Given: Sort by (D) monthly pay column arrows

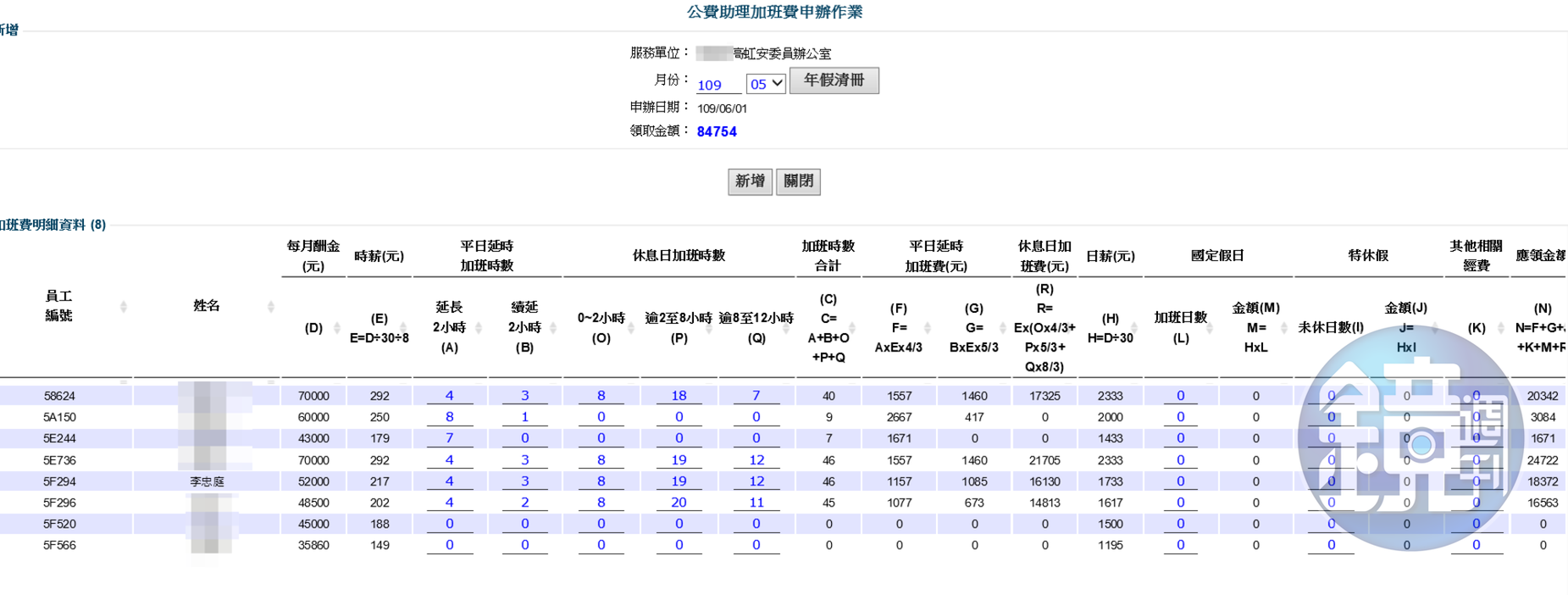Looking at the screenshot, I should [337, 328].
